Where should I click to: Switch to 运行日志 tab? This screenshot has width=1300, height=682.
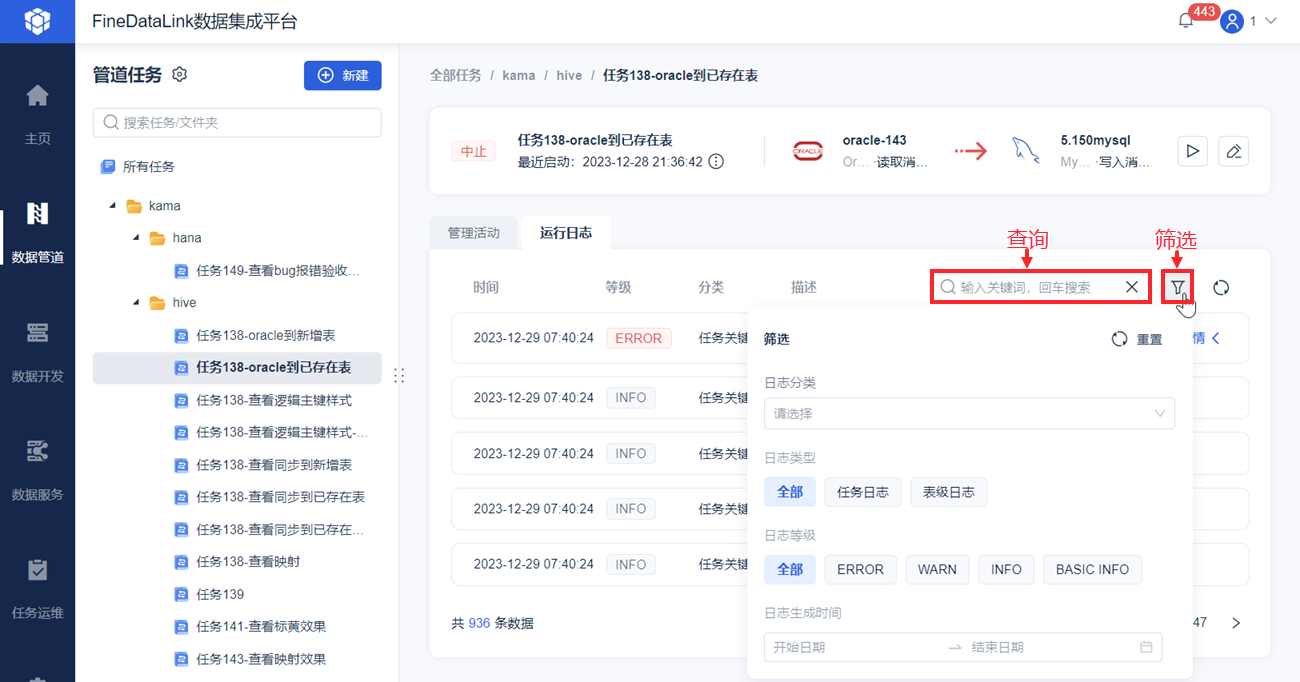click(x=566, y=233)
